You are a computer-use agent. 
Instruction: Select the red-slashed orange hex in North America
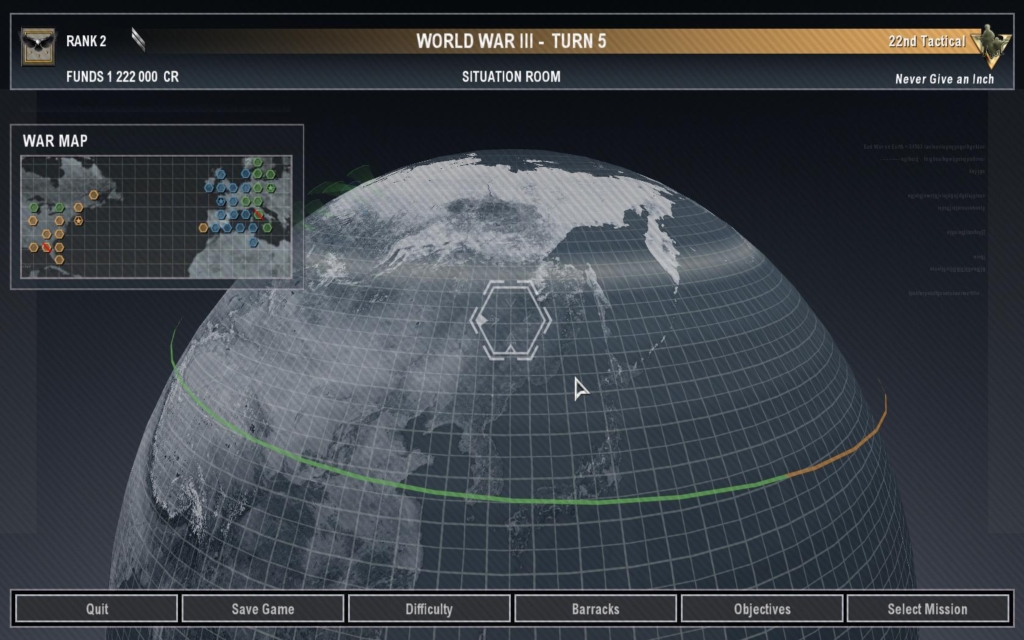pyautogui.click(x=46, y=248)
